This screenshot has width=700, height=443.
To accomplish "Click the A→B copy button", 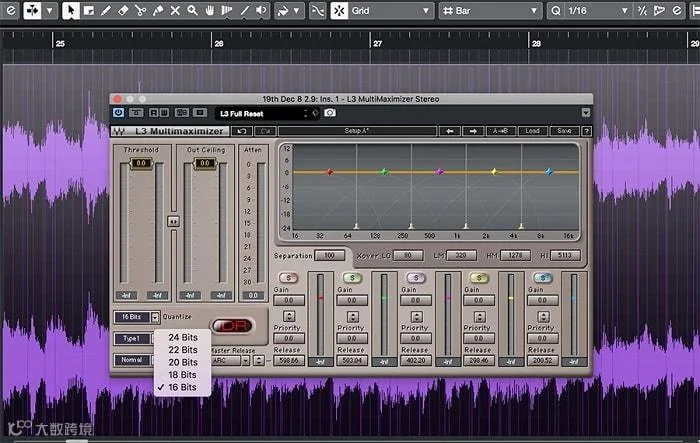I will coord(500,131).
